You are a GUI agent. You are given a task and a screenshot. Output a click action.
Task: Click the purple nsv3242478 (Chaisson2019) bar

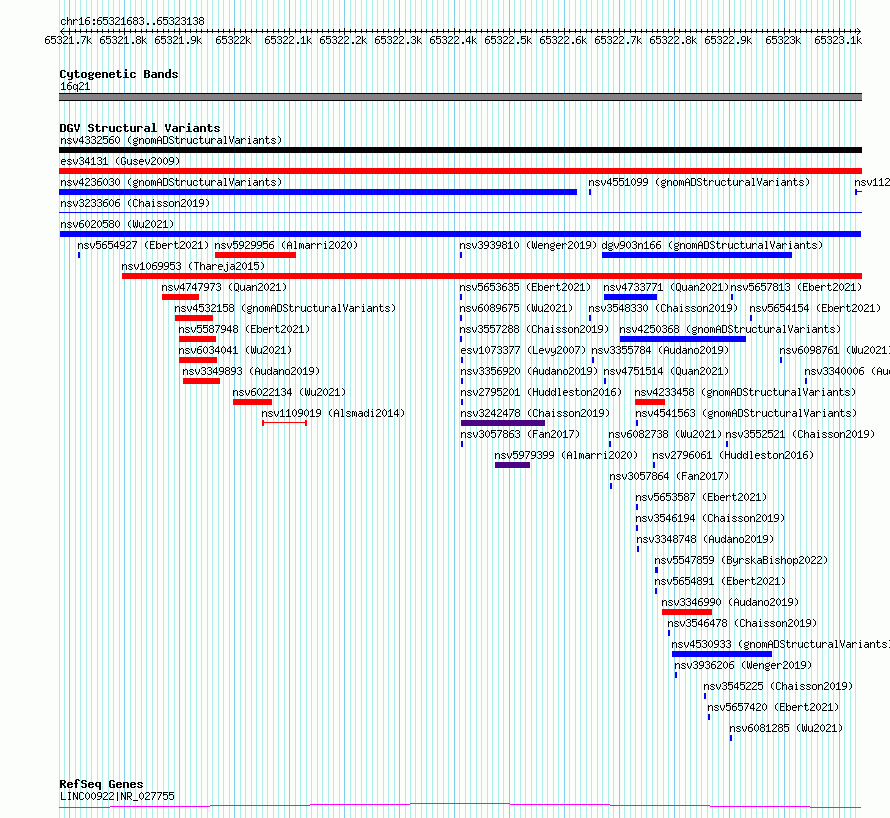pos(503,423)
